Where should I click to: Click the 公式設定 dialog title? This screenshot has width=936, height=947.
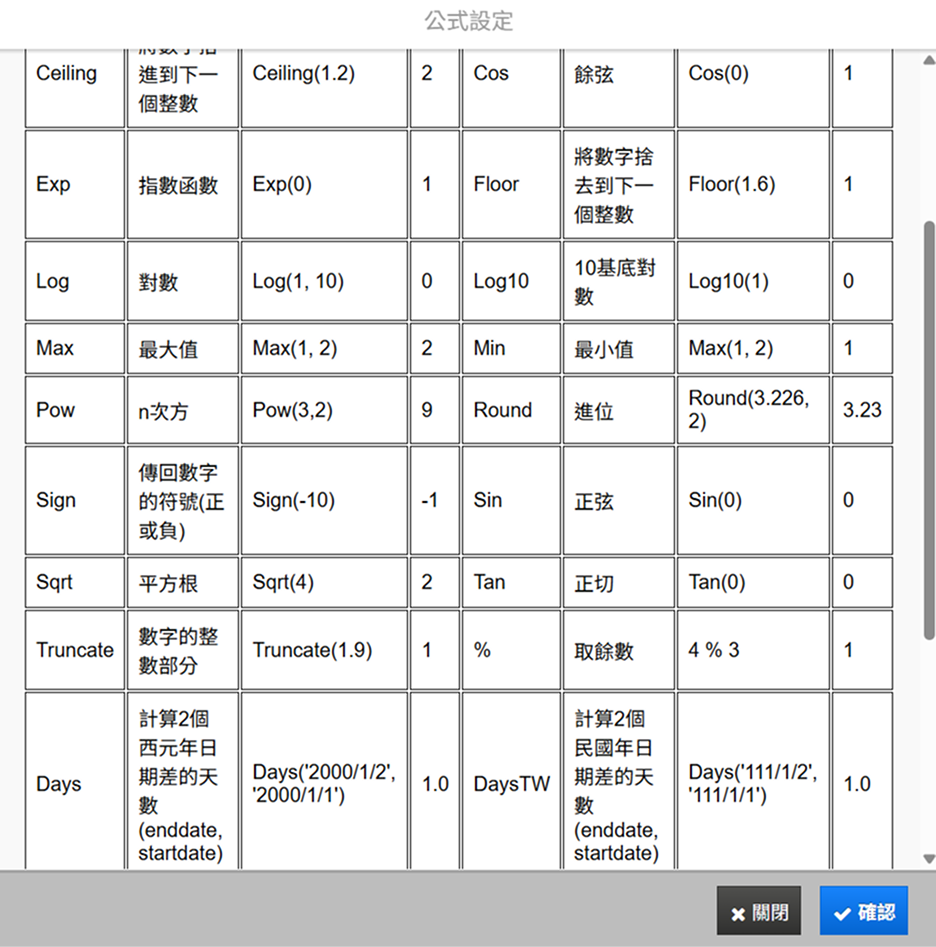tap(468, 21)
